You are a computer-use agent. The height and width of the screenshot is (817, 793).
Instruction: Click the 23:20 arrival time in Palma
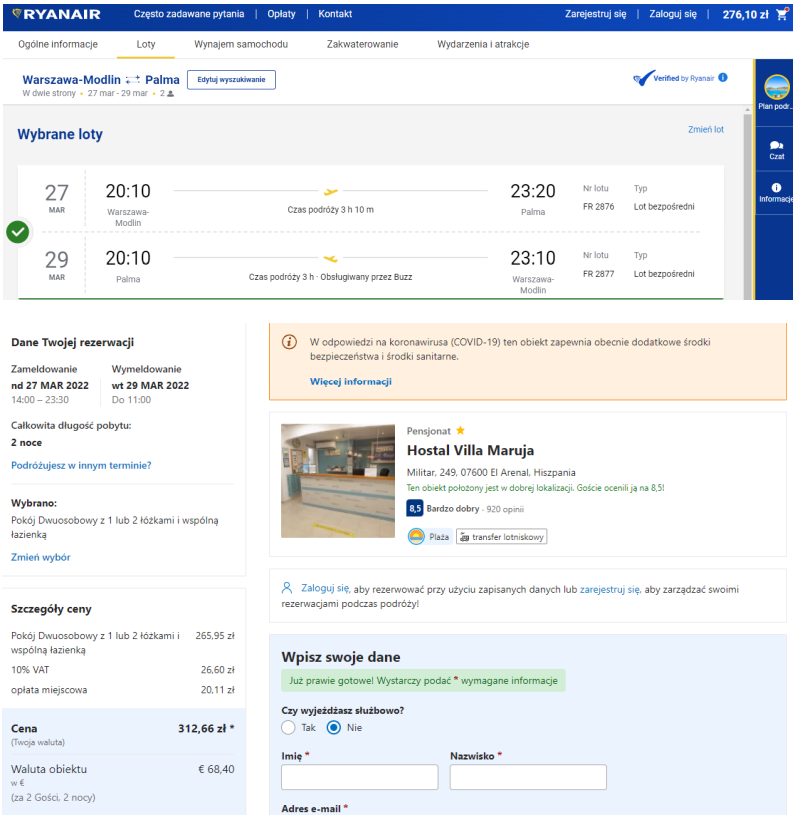coord(533,191)
